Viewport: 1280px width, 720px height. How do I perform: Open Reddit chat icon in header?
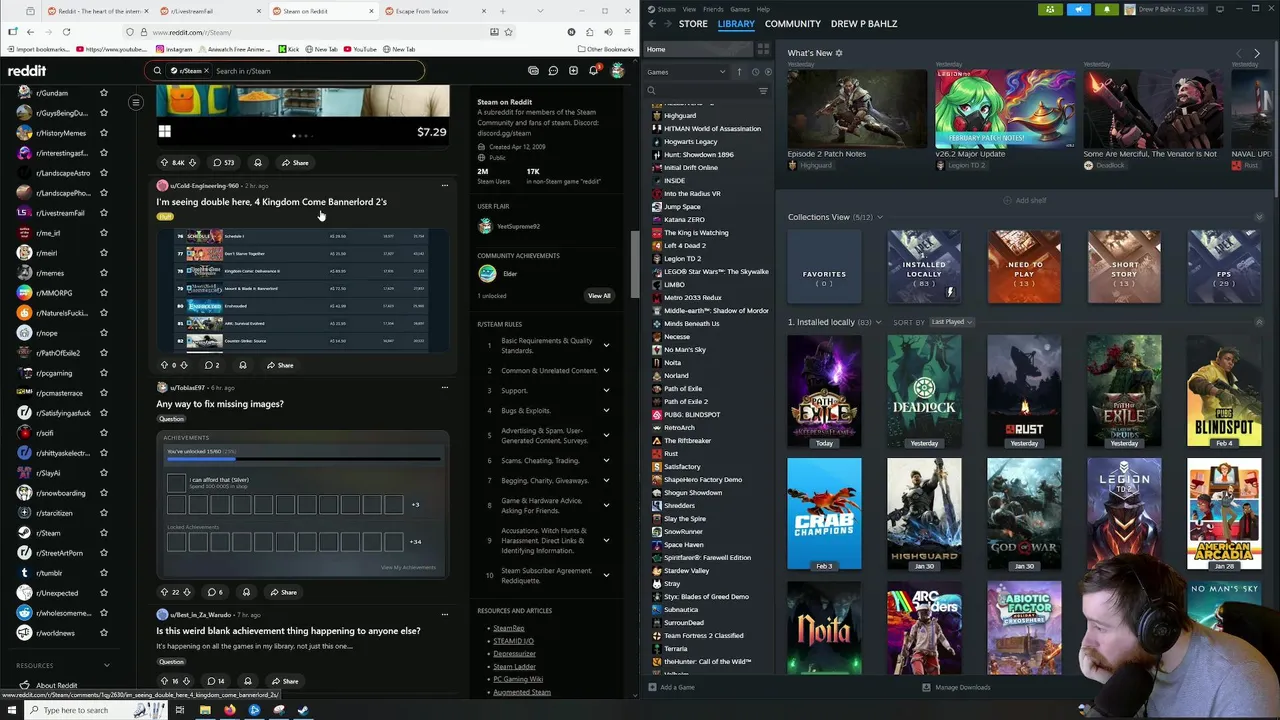tap(553, 71)
